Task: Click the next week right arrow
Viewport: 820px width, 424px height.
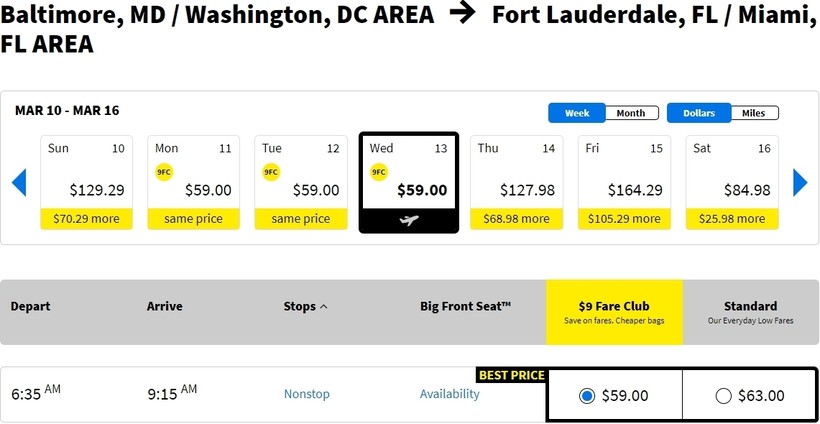Action: 800,183
